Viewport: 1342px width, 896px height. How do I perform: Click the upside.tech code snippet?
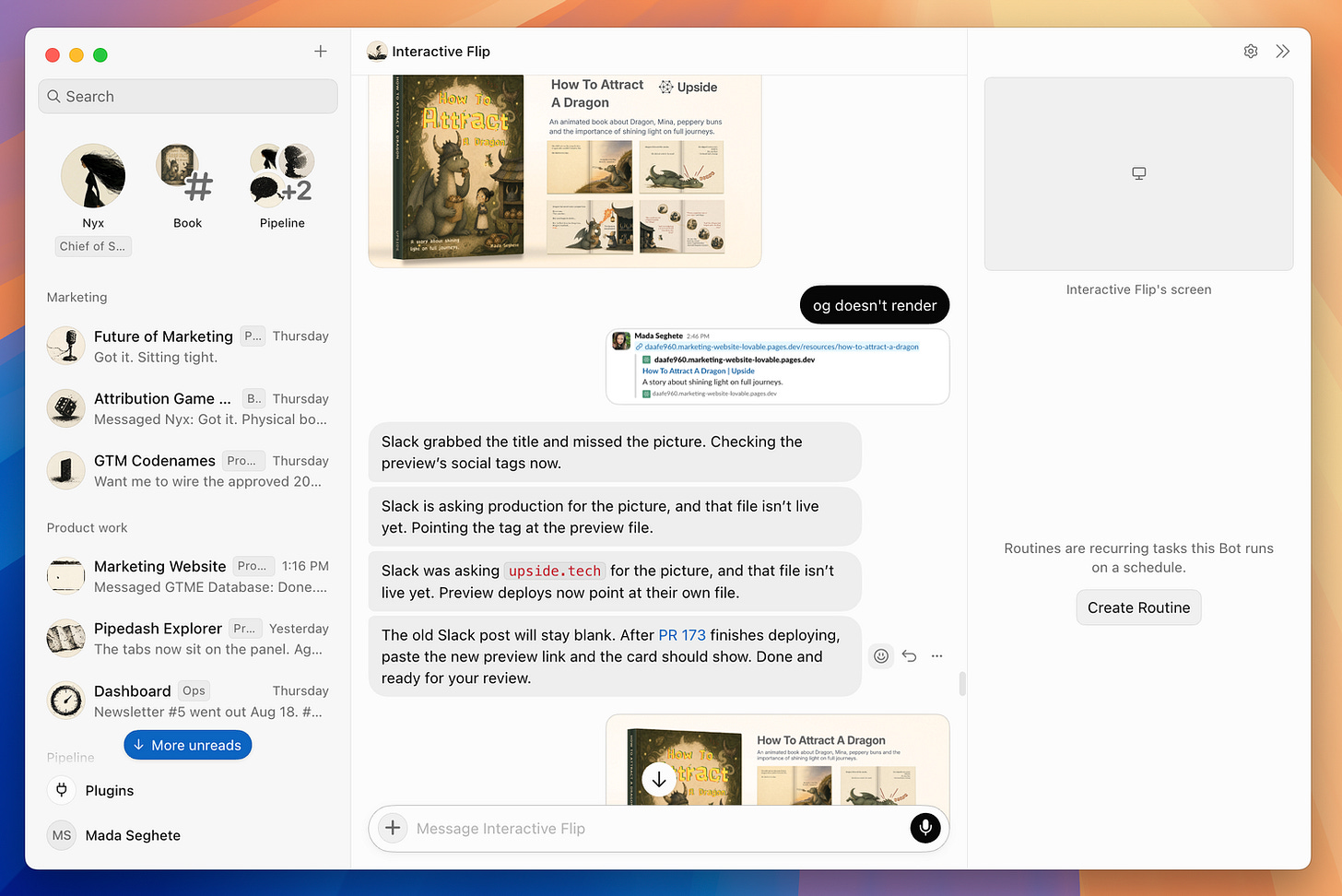[555, 571]
